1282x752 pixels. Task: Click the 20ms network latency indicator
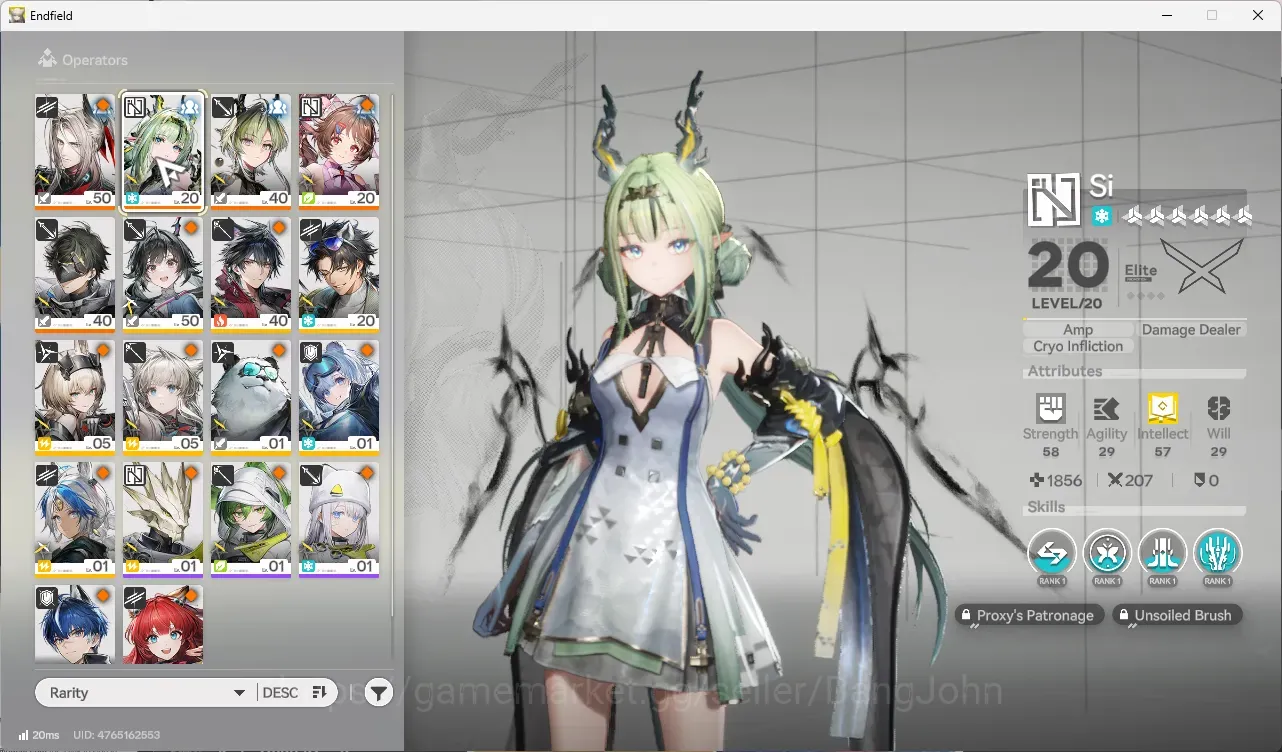click(x=38, y=735)
